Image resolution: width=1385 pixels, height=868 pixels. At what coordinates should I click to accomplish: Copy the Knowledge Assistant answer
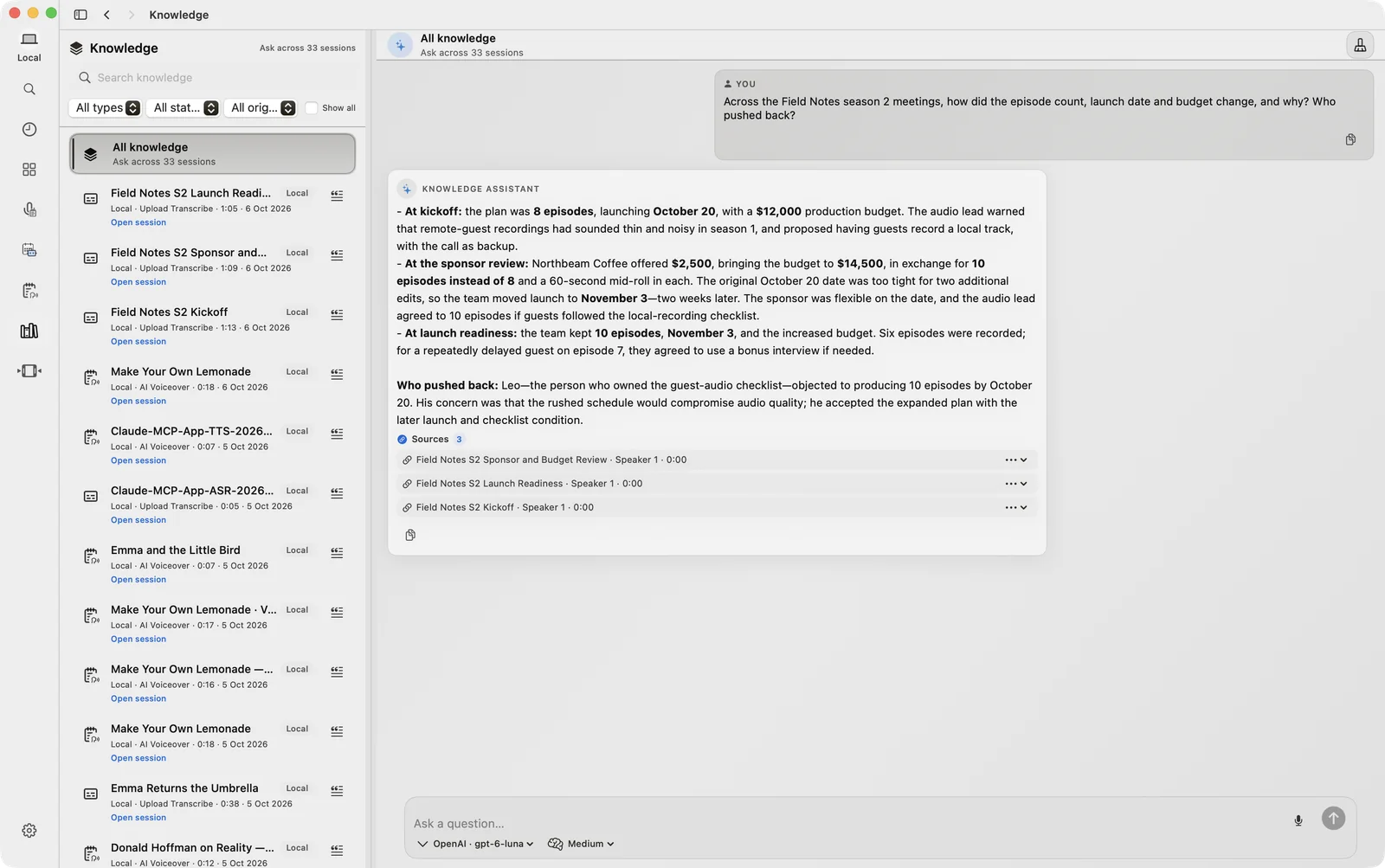(x=410, y=535)
